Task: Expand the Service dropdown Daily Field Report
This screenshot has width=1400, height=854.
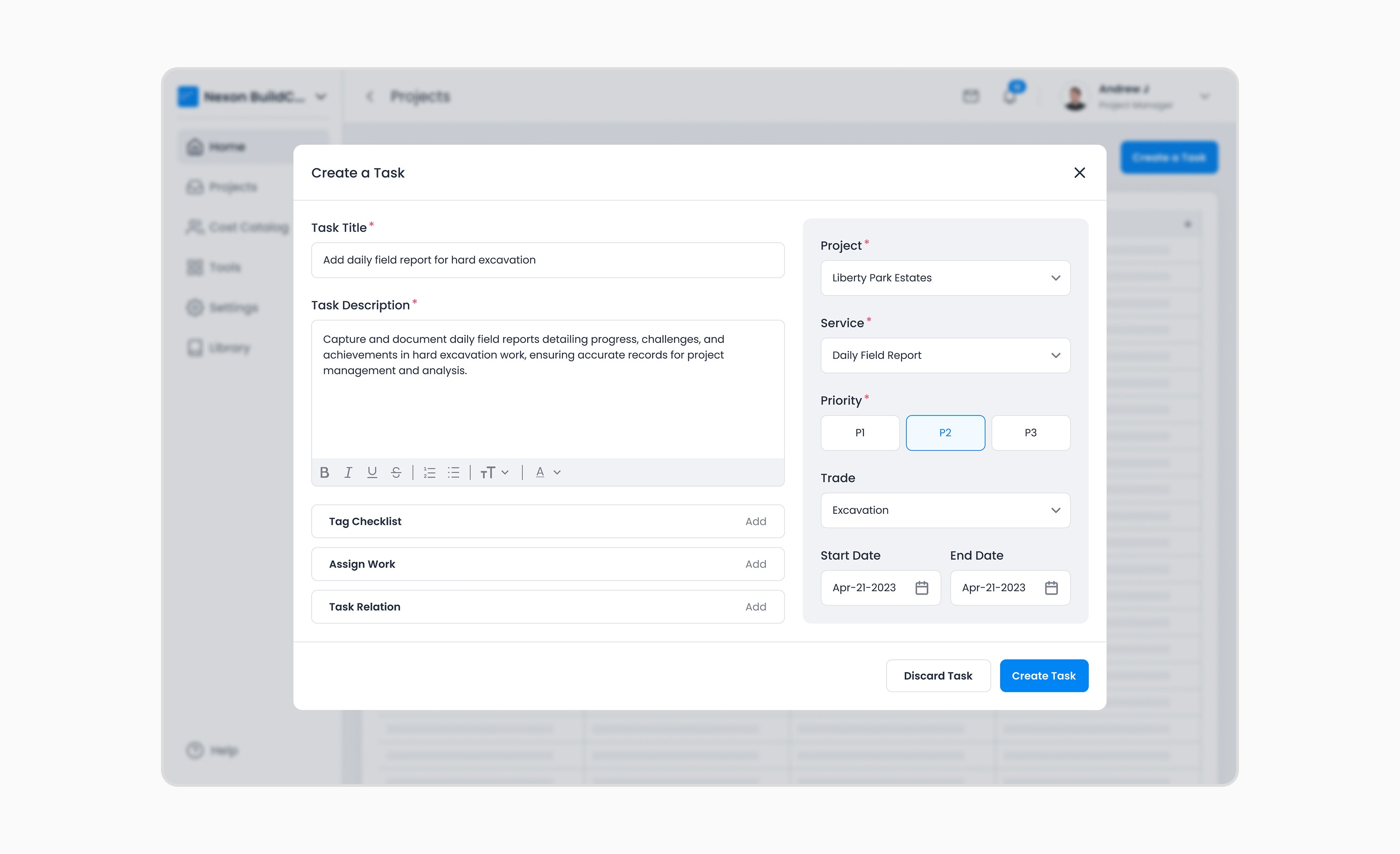Action: point(945,356)
